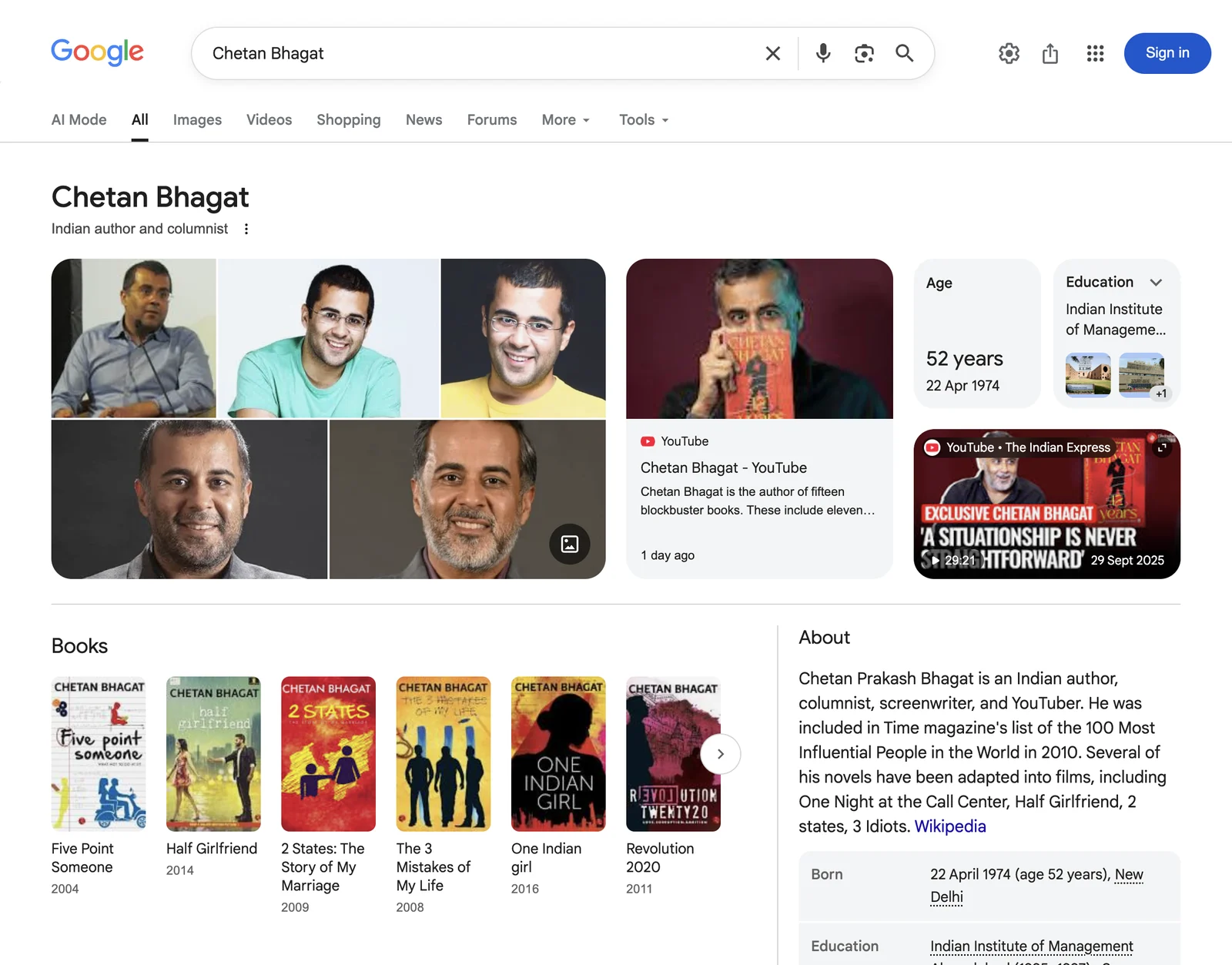Expand the Education card chevron
Image resolution: width=1232 pixels, height=965 pixels.
coord(1156,282)
